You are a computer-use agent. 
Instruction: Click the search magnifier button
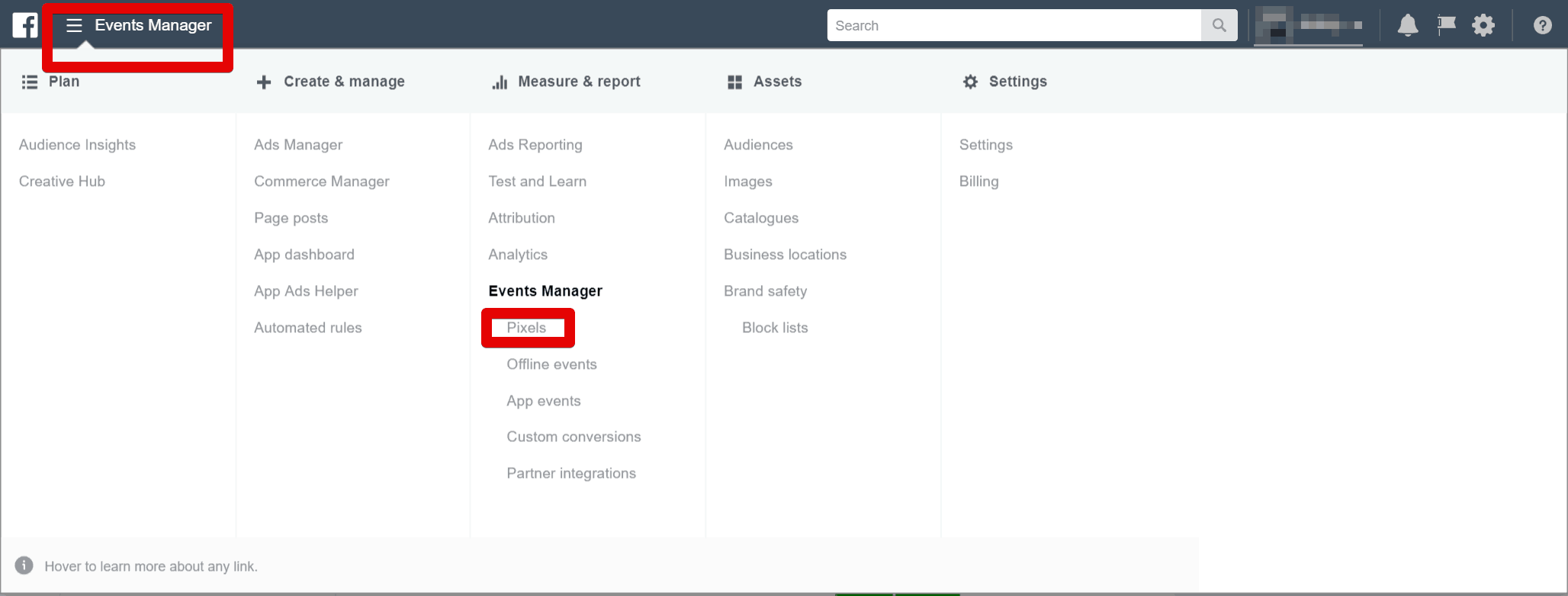[1219, 26]
